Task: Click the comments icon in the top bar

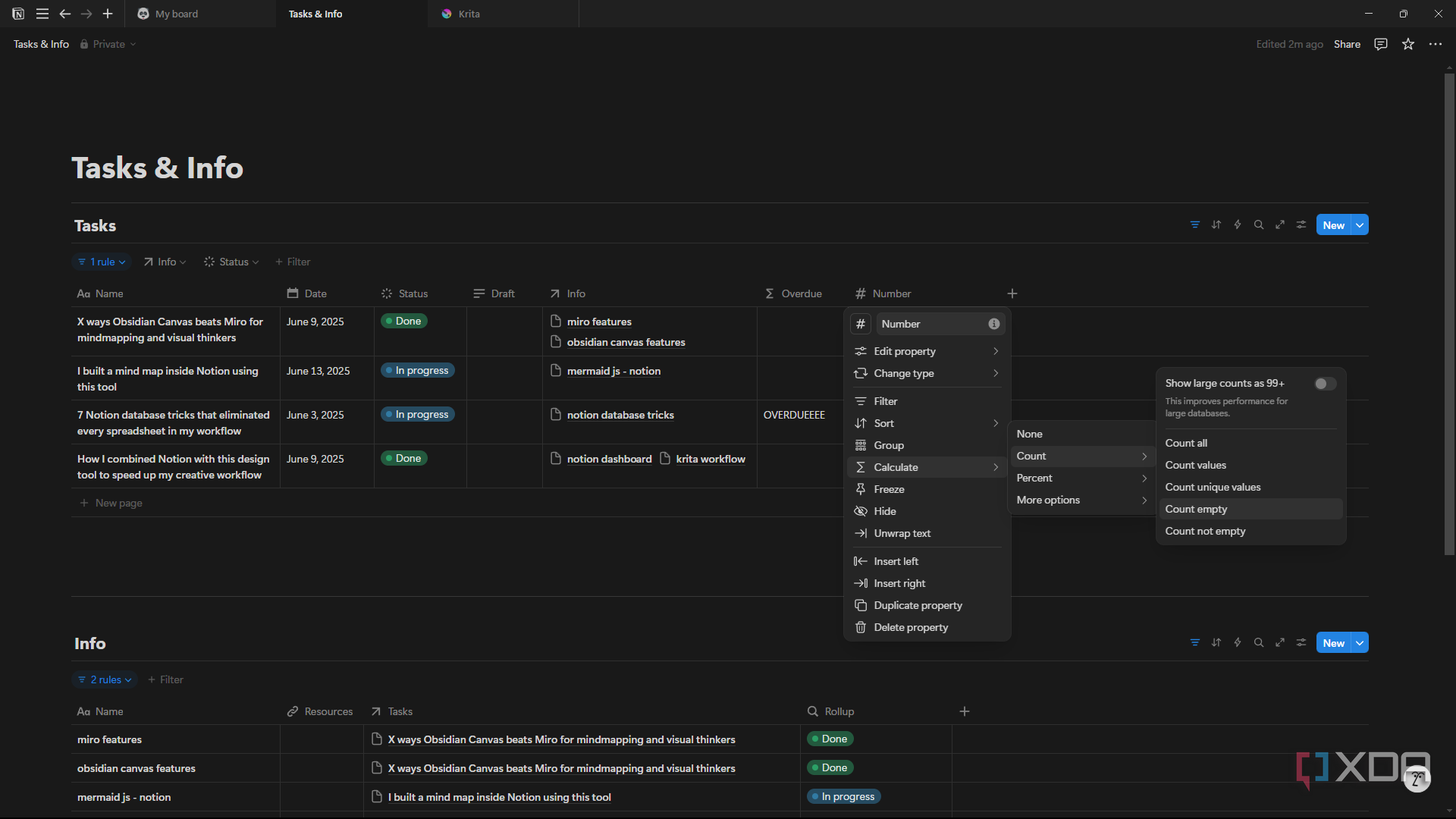Action: 1380,44
